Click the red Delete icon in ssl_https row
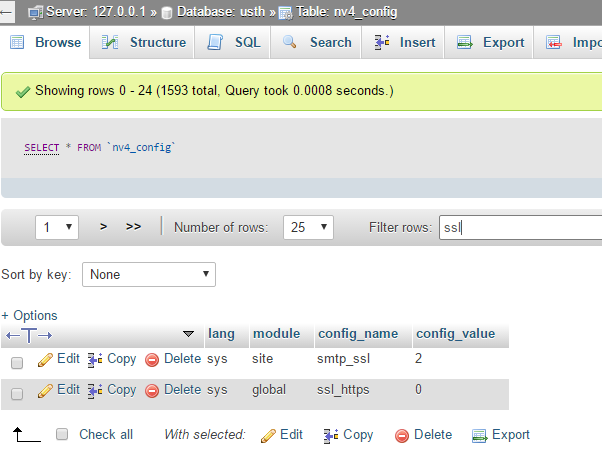Viewport: 602px width, 465px height. [152, 391]
